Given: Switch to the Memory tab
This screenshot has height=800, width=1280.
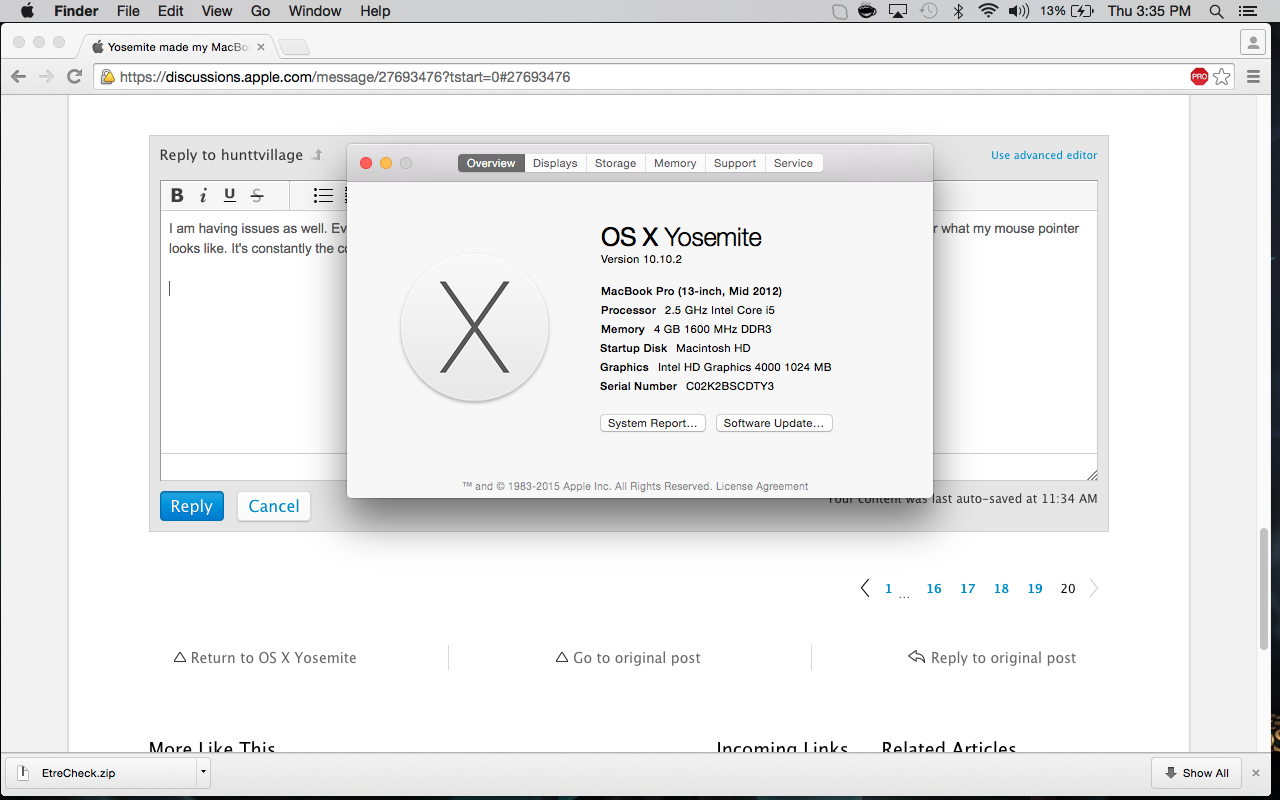Looking at the screenshot, I should coord(675,163).
